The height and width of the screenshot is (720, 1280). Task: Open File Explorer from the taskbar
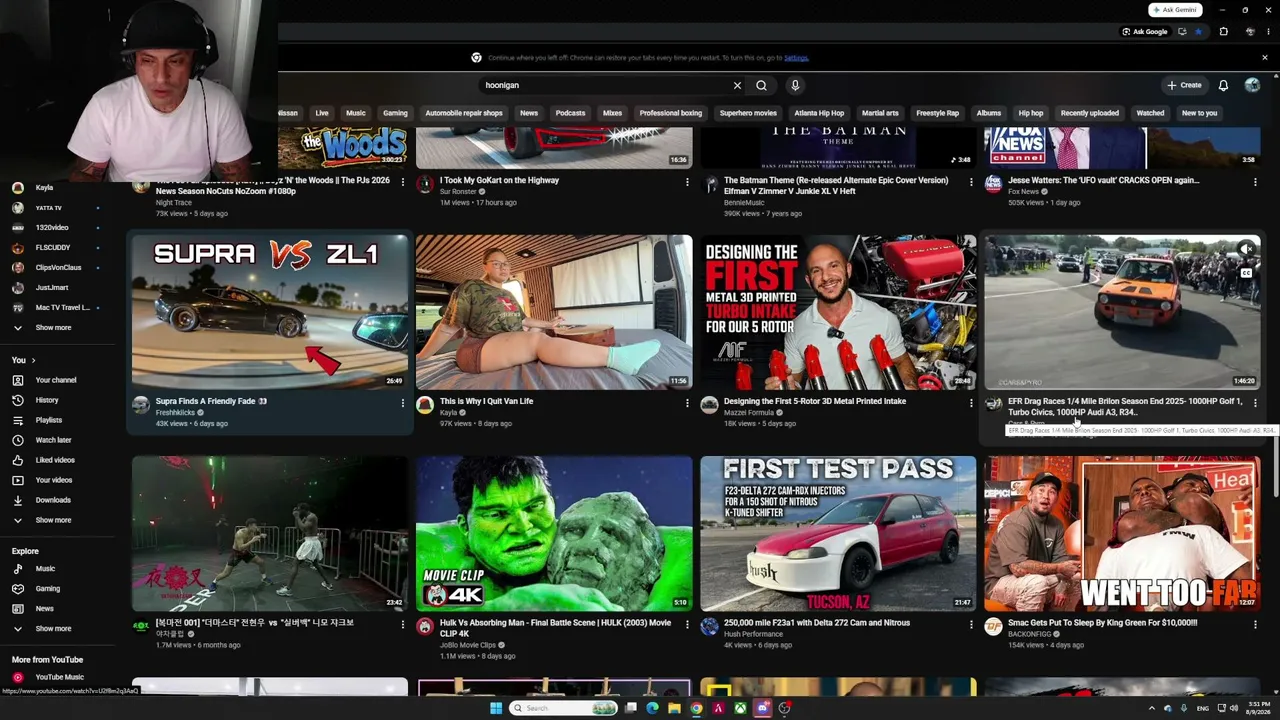[x=674, y=708]
